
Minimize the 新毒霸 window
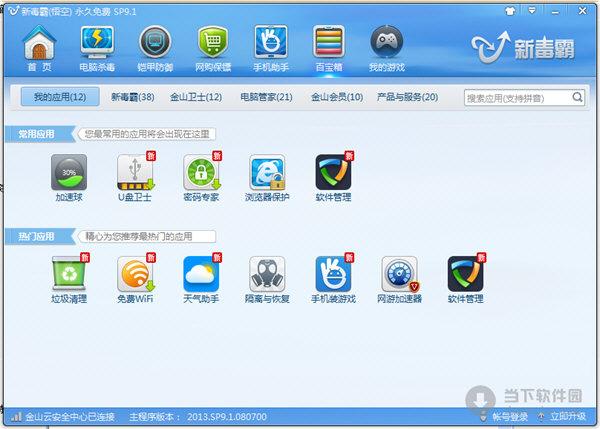pos(555,12)
